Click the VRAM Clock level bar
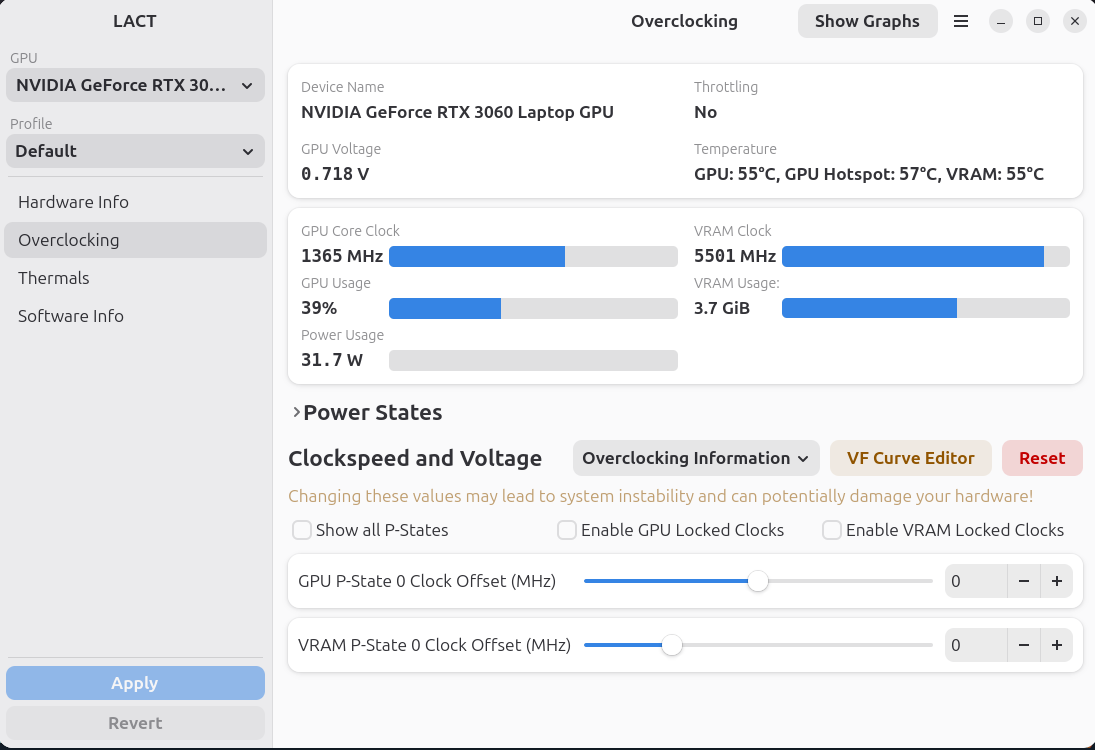1095x750 pixels. click(925, 256)
